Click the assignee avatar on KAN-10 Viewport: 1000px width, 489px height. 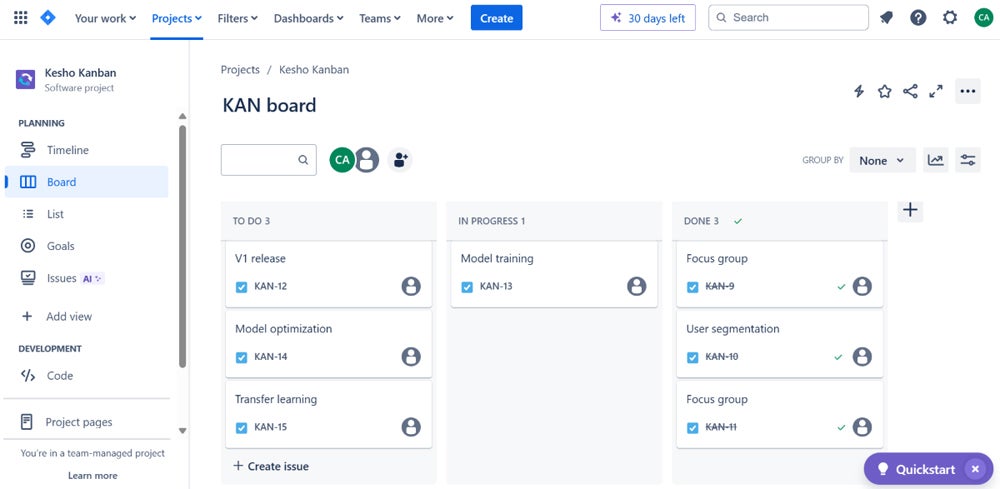[x=862, y=356]
